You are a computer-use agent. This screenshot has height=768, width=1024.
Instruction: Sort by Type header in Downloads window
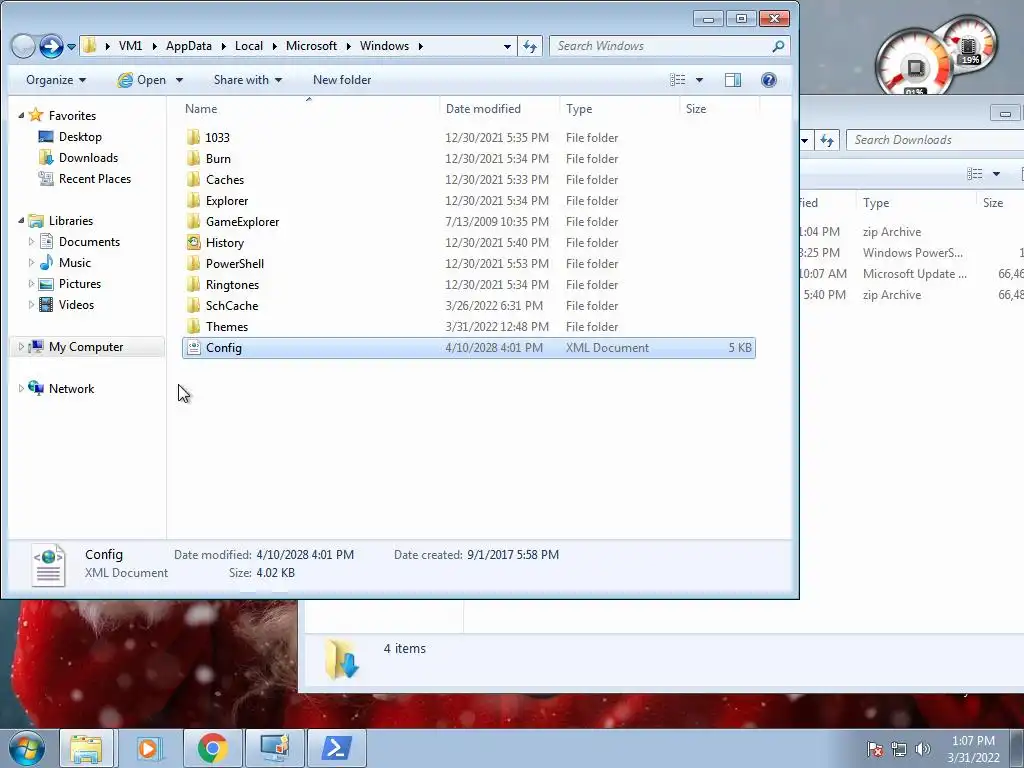click(916, 202)
